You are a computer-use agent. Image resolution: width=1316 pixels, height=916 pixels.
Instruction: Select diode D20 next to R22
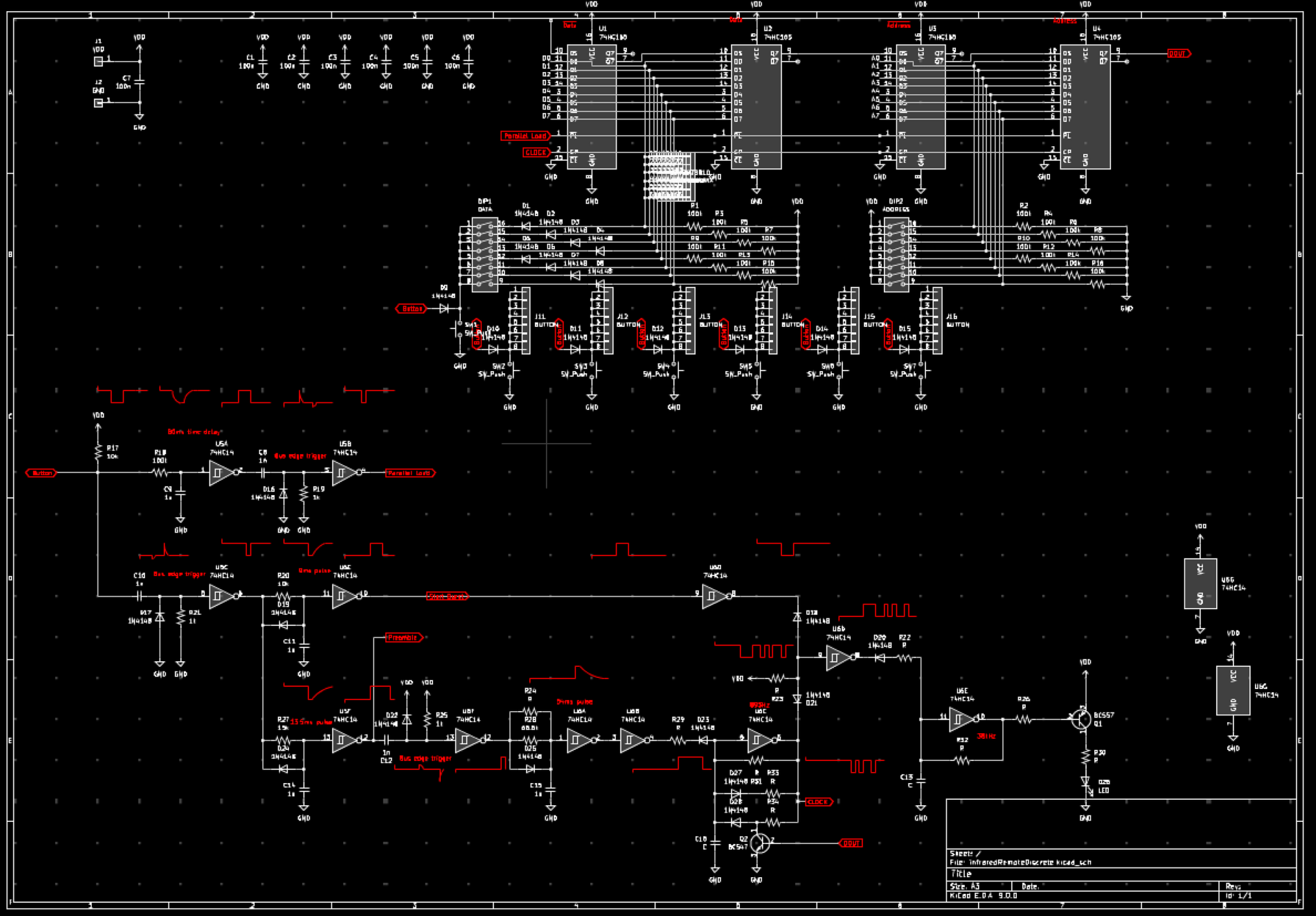pyautogui.click(x=880, y=657)
